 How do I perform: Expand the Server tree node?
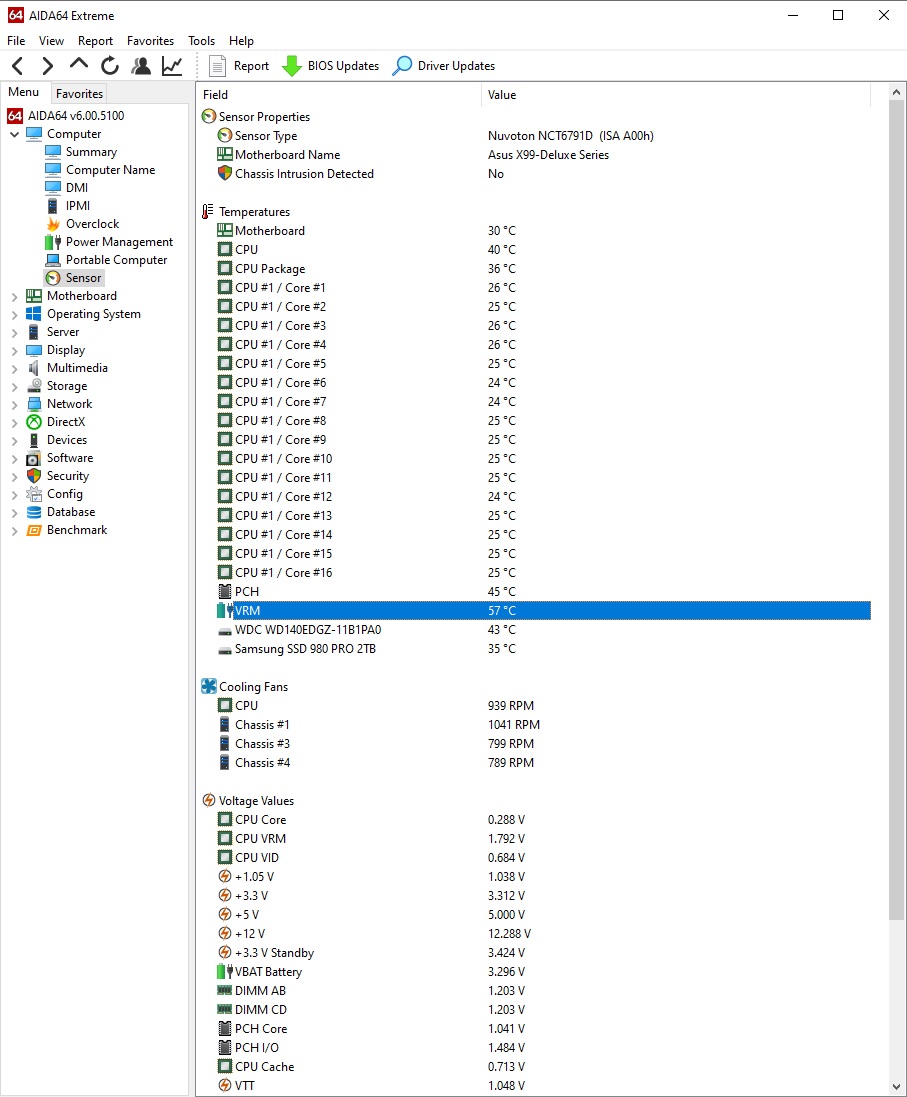[x=15, y=332]
